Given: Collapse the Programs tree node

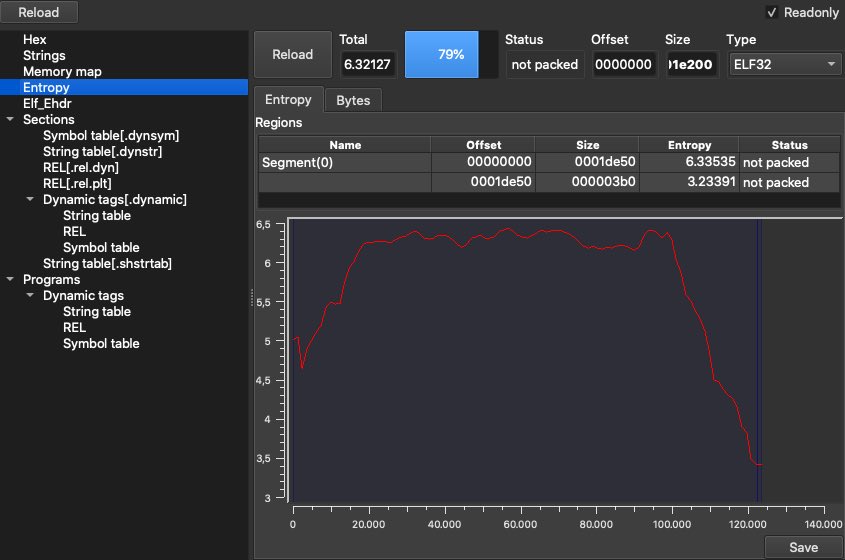Looking at the screenshot, I should 10,279.
